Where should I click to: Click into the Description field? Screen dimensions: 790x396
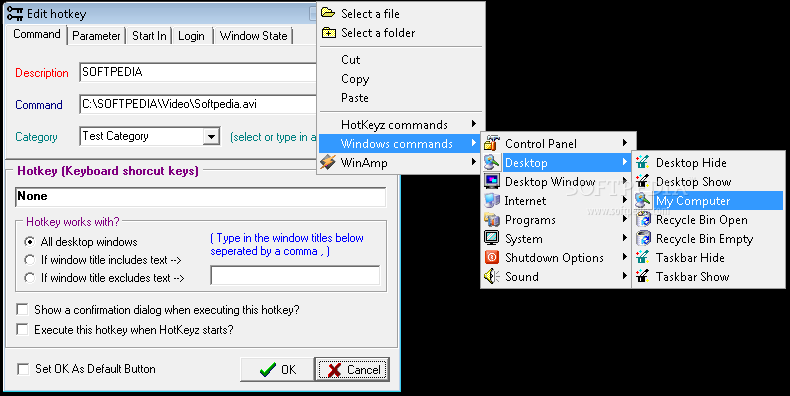click(x=198, y=72)
